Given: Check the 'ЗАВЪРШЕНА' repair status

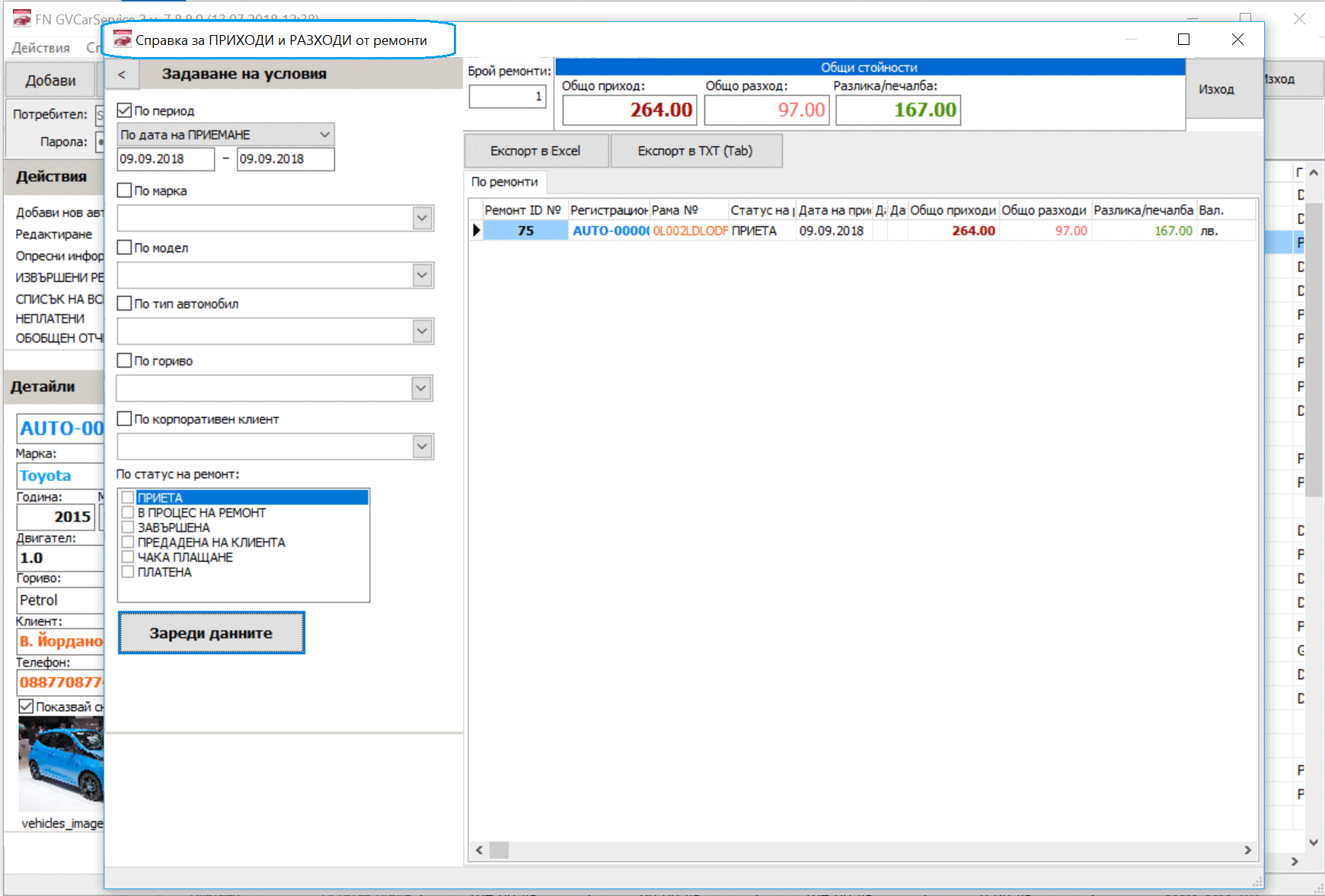Looking at the screenshot, I should click(x=128, y=527).
